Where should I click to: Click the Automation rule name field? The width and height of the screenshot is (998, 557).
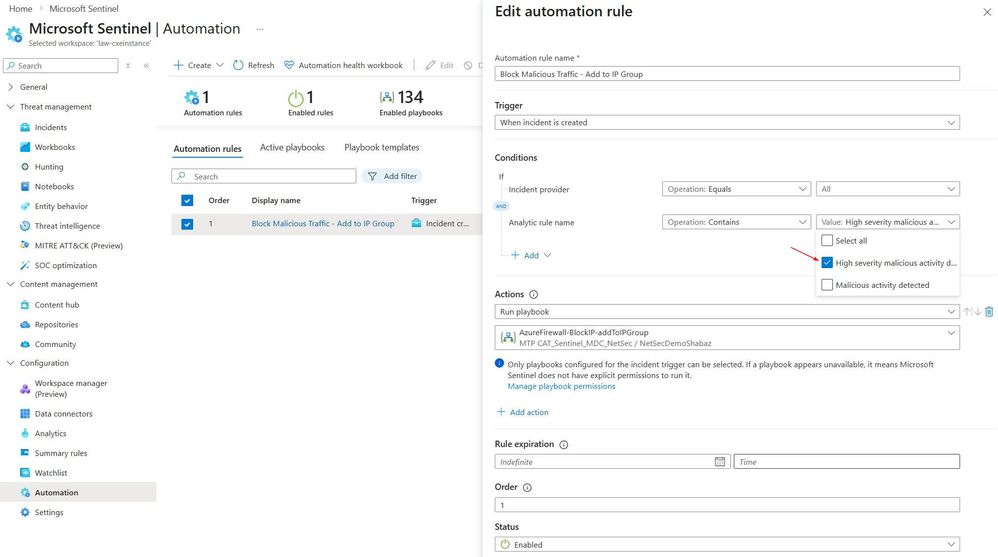click(x=727, y=74)
